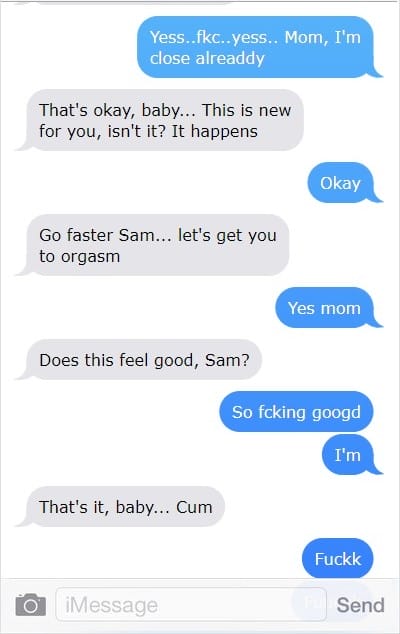Click the "iMessage" placeholder text
The image size is (400, 634).
tap(112, 605)
